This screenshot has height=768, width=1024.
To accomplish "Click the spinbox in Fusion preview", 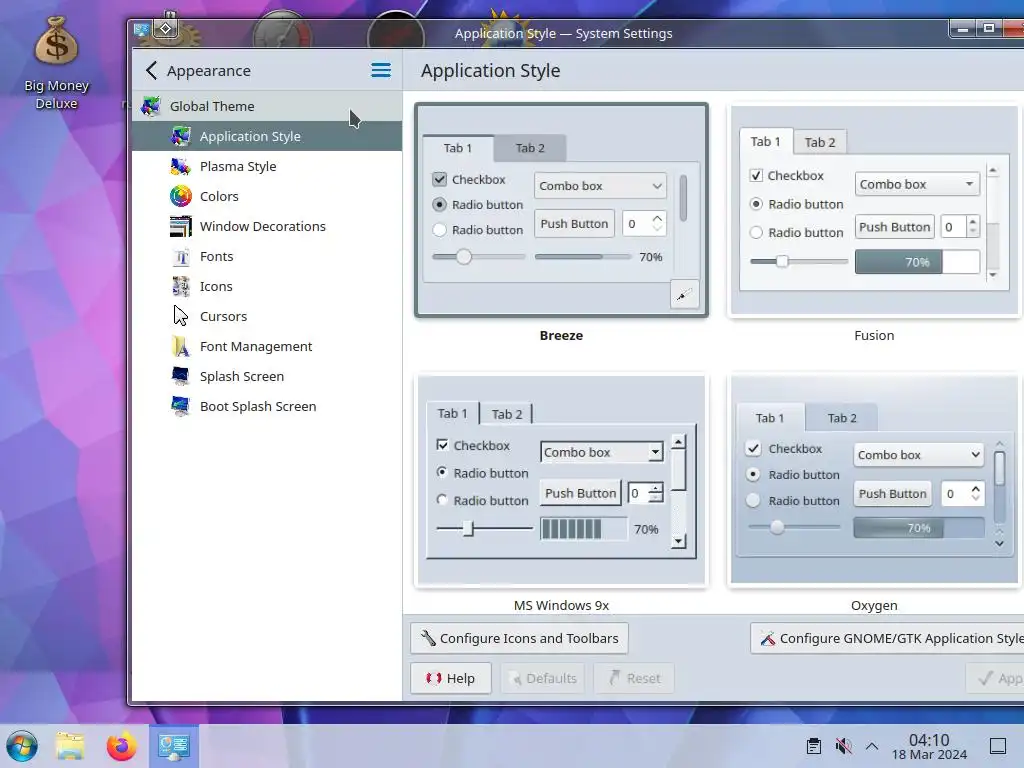I will [x=959, y=227].
